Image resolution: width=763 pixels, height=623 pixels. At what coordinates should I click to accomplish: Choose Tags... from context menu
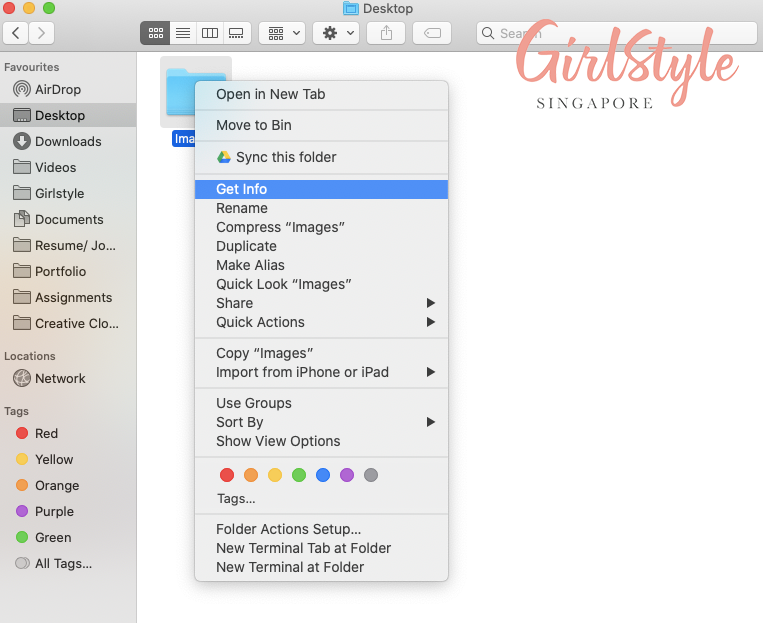[321, 499]
